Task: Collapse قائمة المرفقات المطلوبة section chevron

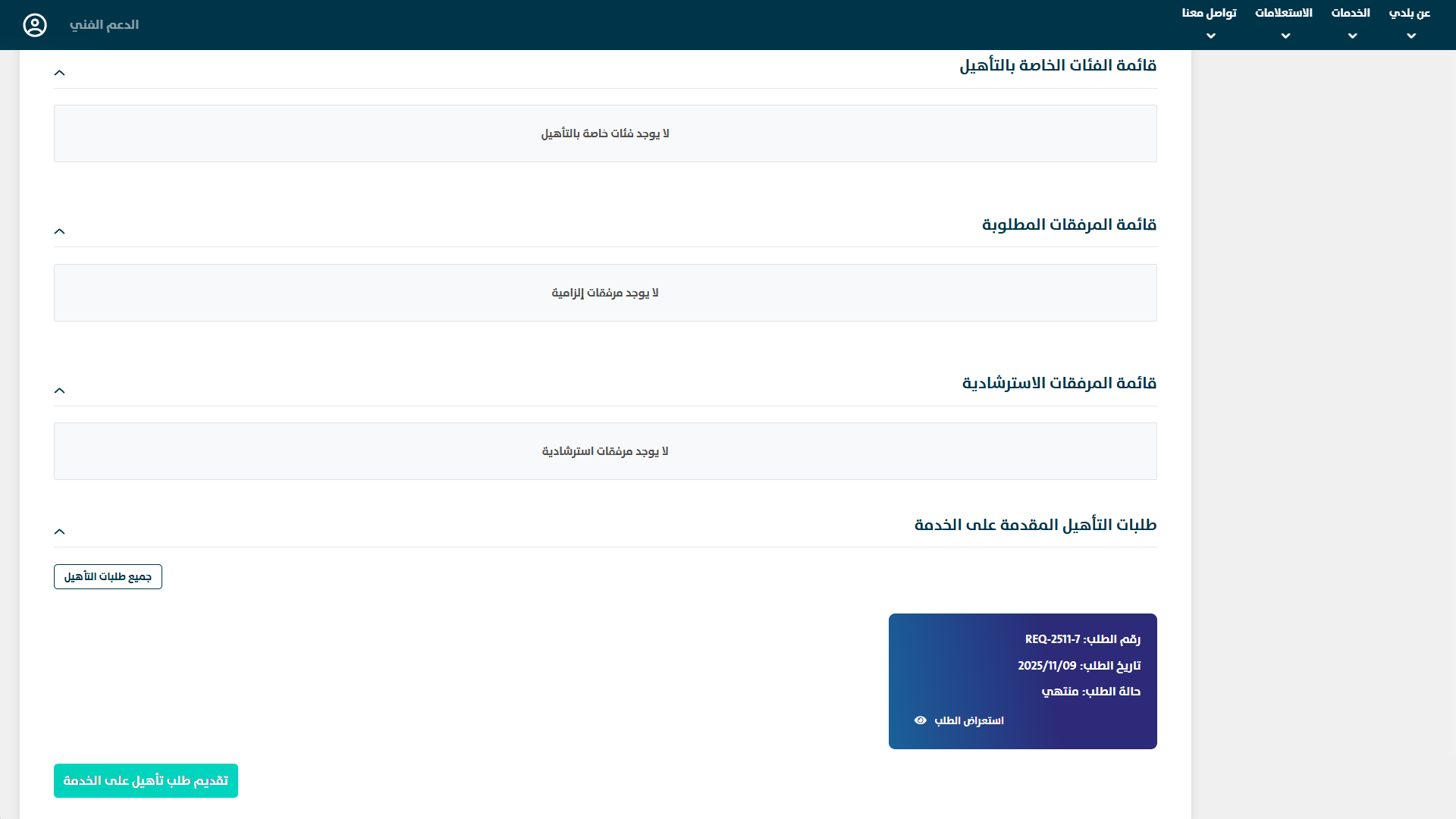Action: (60, 231)
